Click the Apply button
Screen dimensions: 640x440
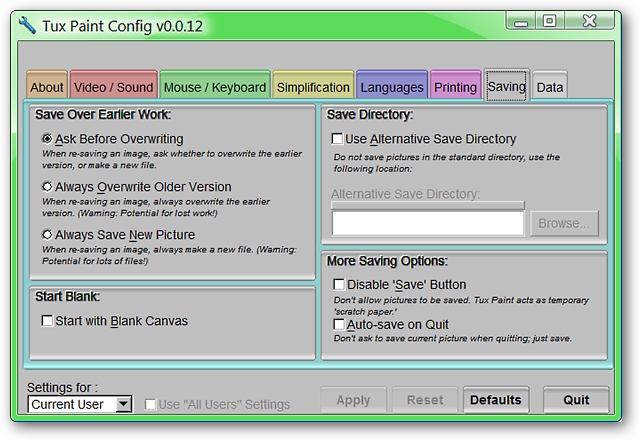353,400
